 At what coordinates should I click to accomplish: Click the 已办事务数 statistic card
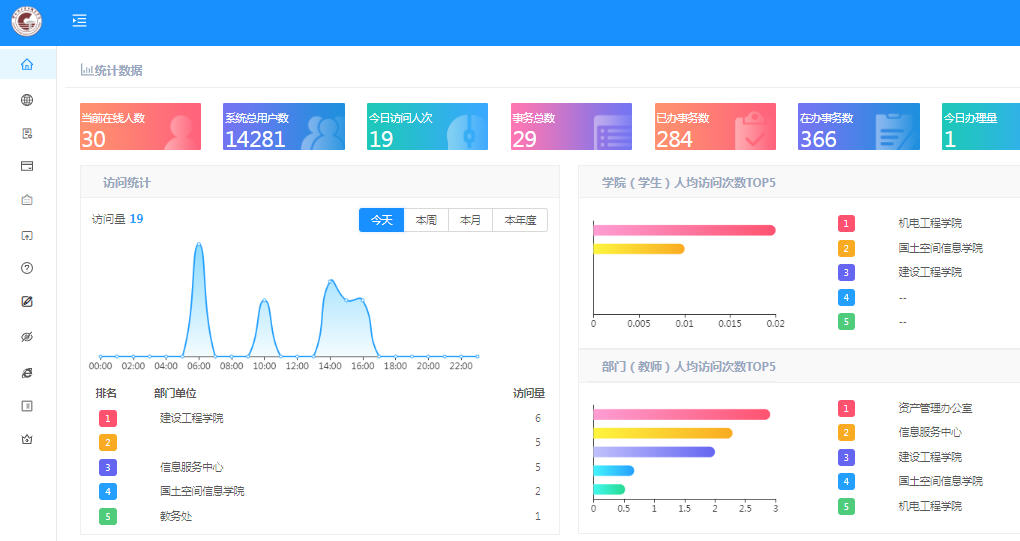click(715, 127)
